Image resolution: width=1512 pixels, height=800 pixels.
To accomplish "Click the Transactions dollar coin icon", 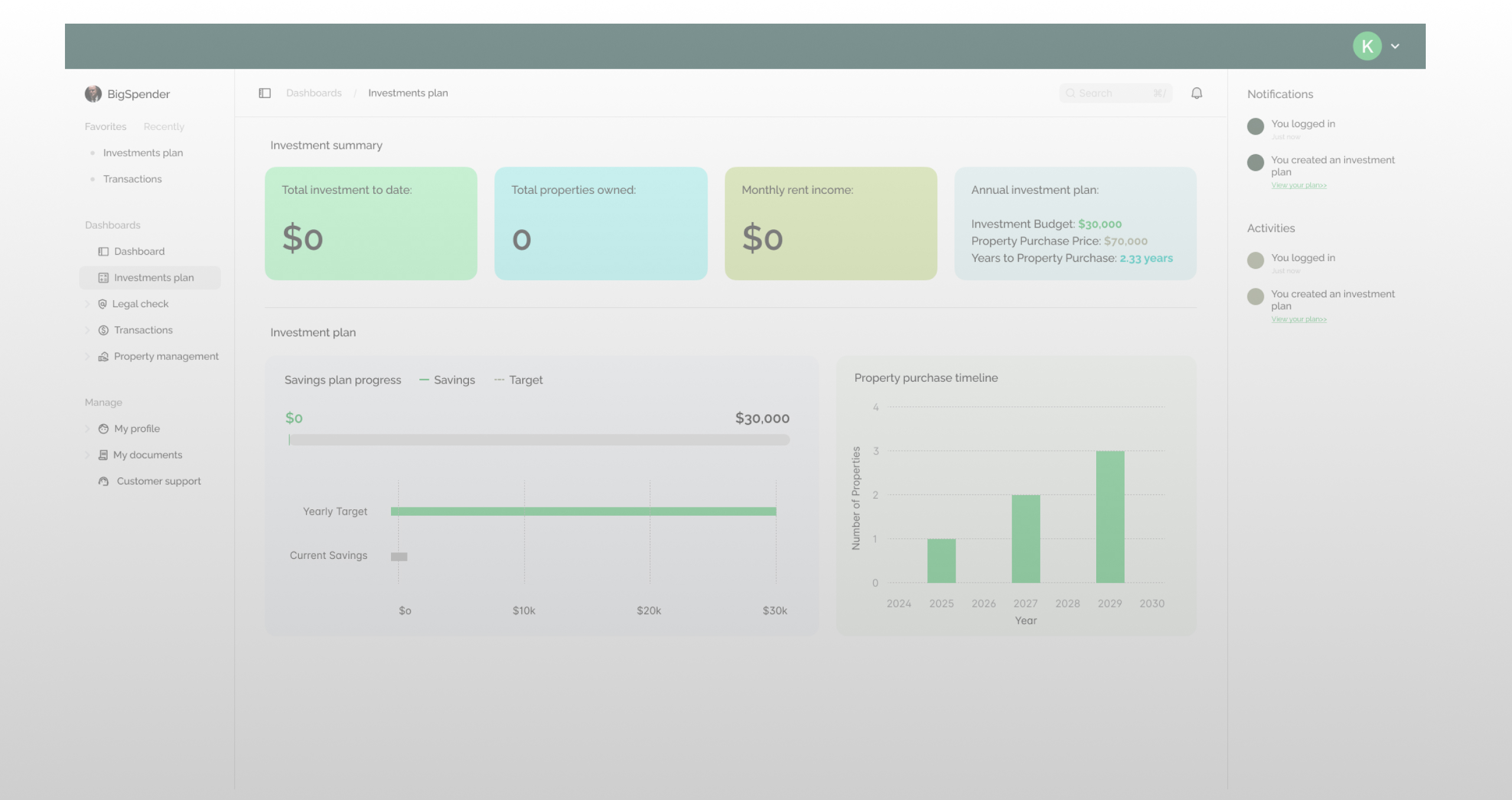I will (103, 330).
